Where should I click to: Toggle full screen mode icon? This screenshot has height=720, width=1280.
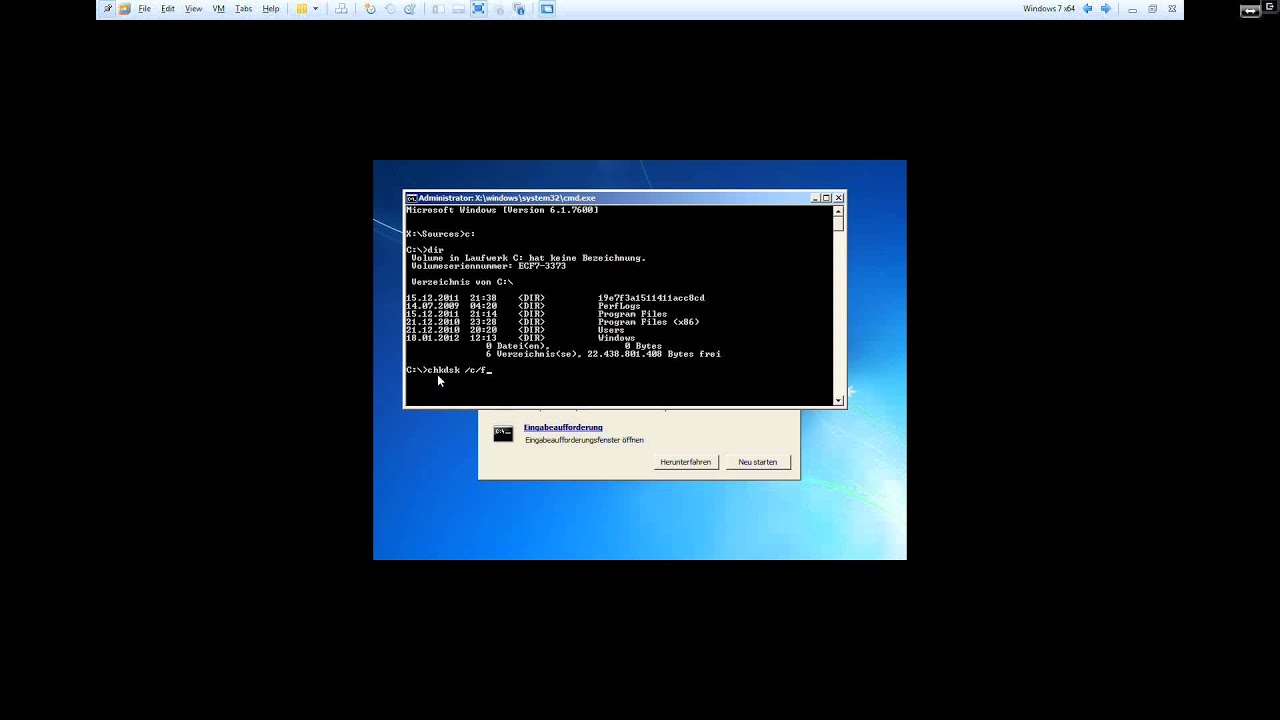click(478, 9)
